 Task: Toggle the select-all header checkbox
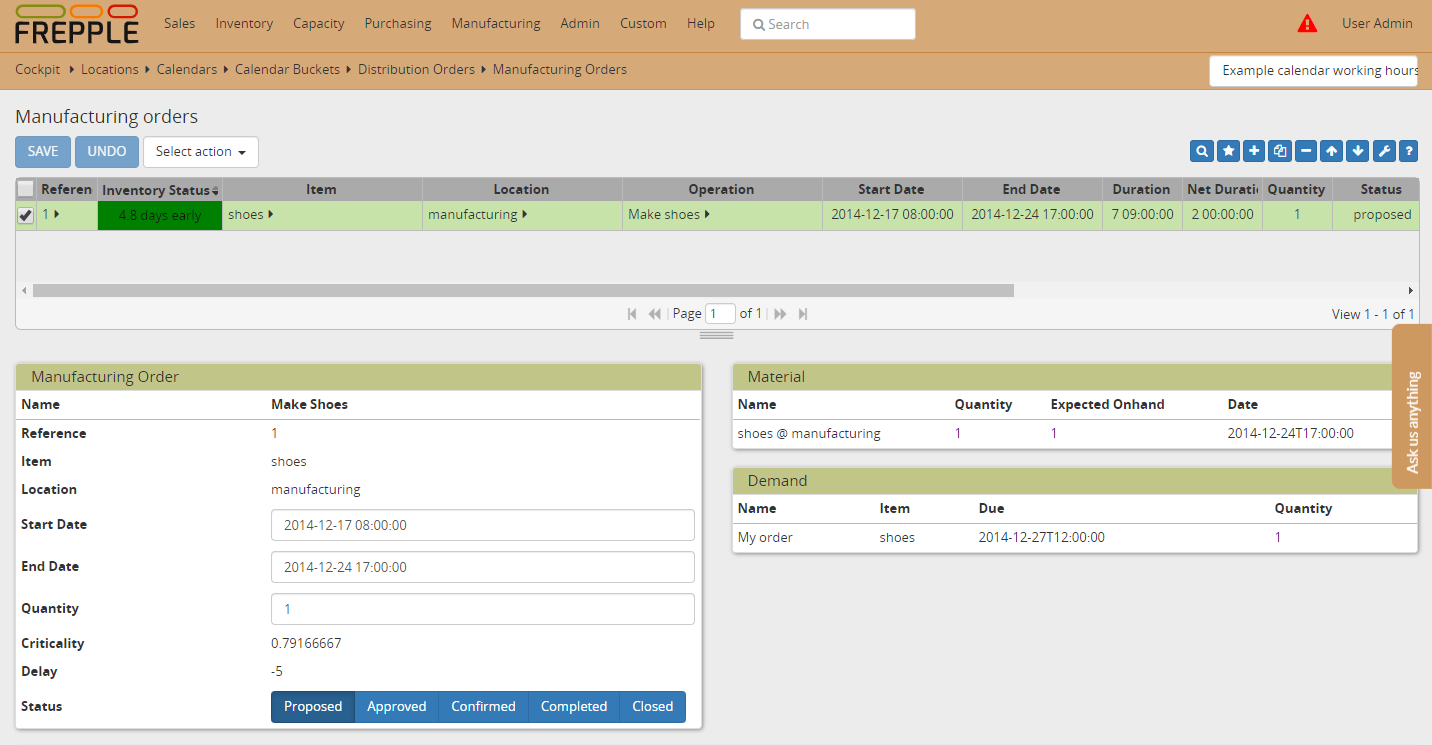(x=26, y=189)
